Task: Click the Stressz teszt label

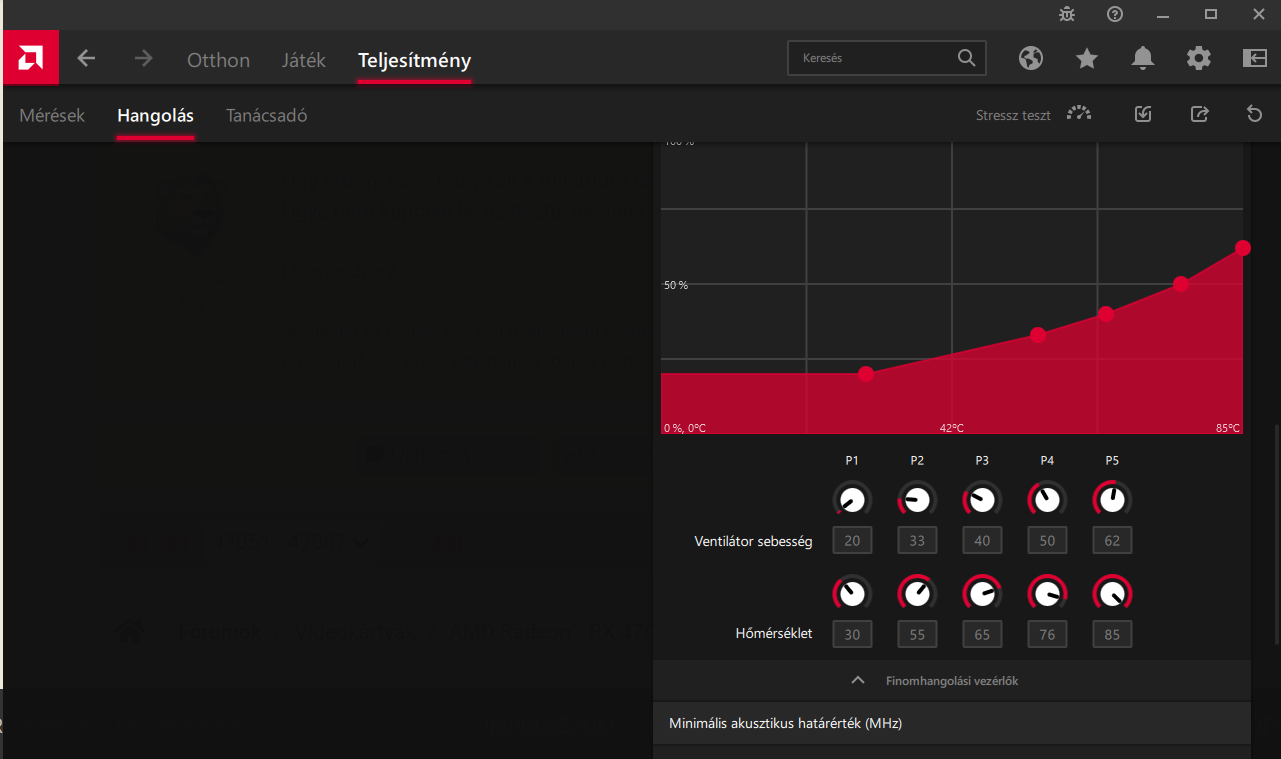Action: coord(1013,115)
